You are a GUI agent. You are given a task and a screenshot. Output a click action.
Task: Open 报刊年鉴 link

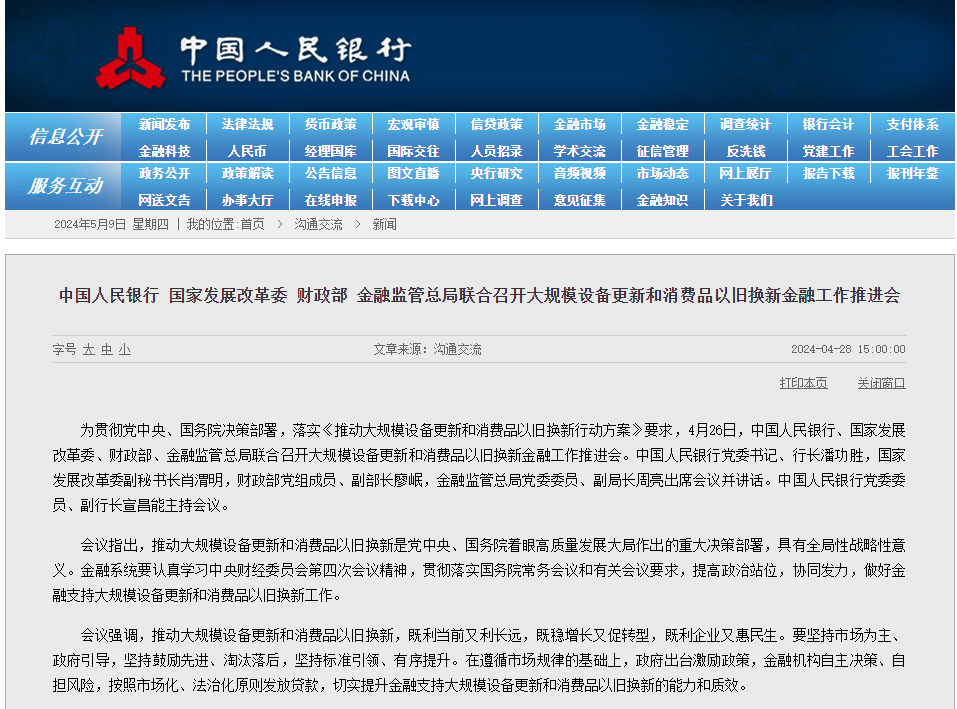coord(912,173)
